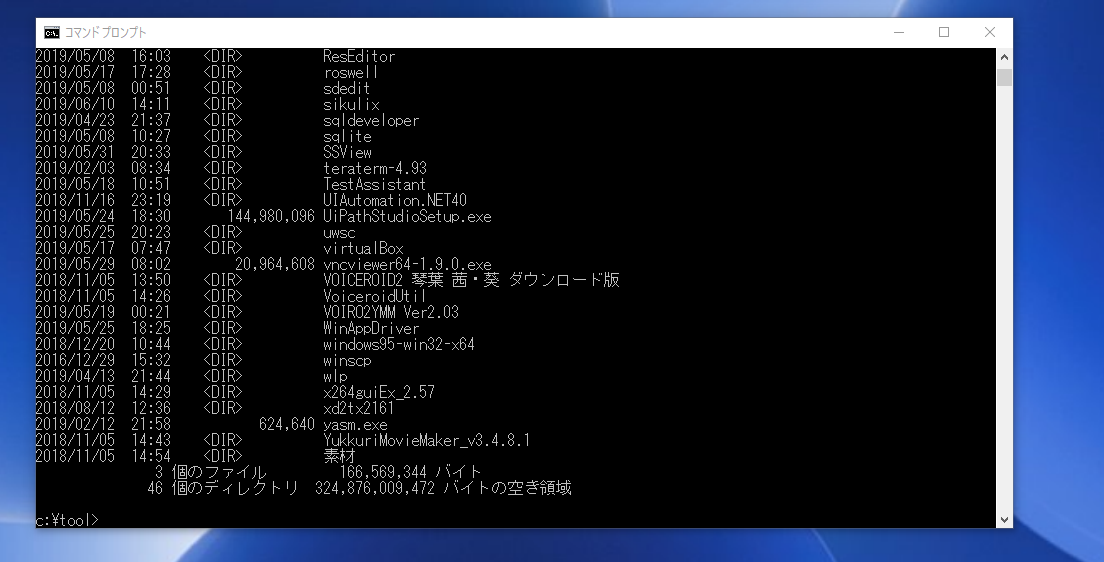The height and width of the screenshot is (562, 1104).
Task: Click the 46 個のディレクトリ summary text
Action: [223, 488]
